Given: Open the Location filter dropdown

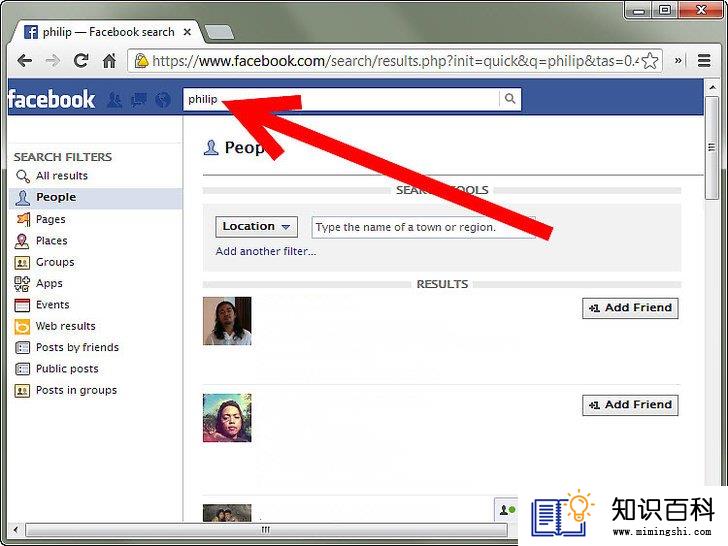Looking at the screenshot, I should (256, 227).
